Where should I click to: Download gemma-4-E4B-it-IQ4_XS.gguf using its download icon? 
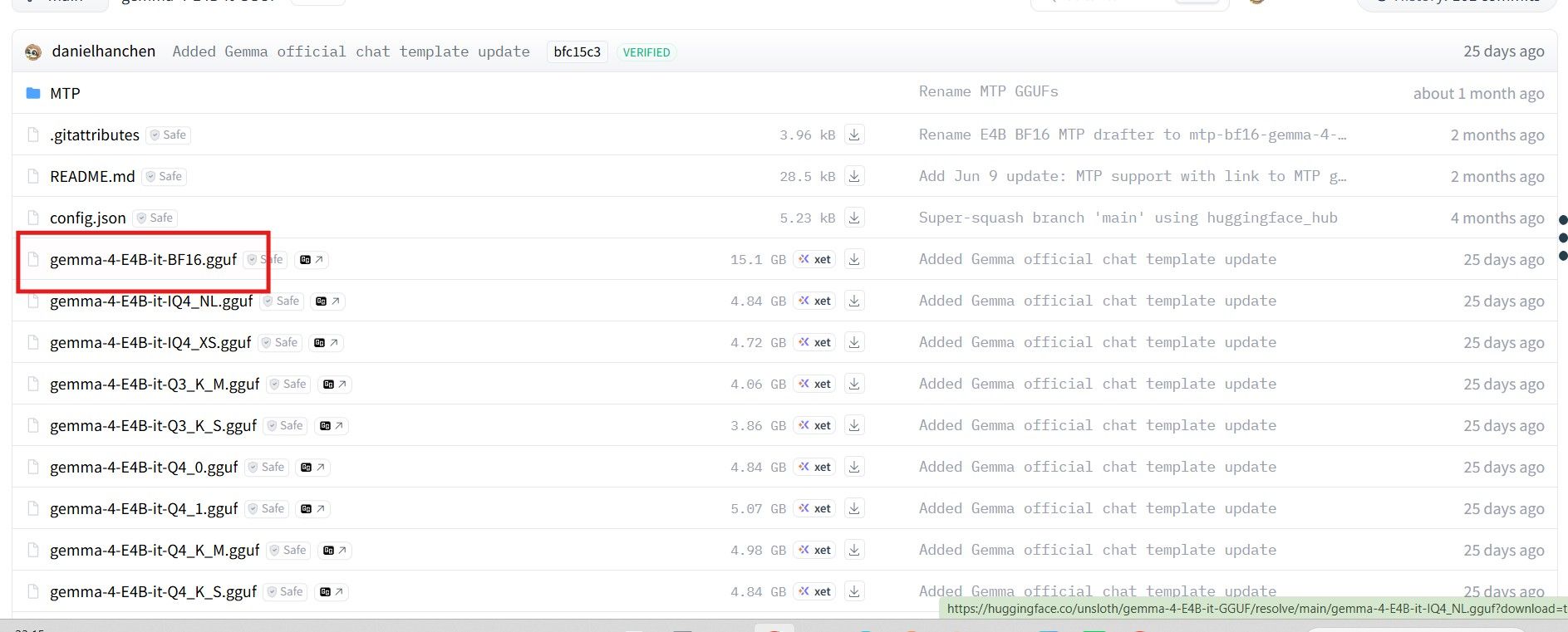pos(854,342)
